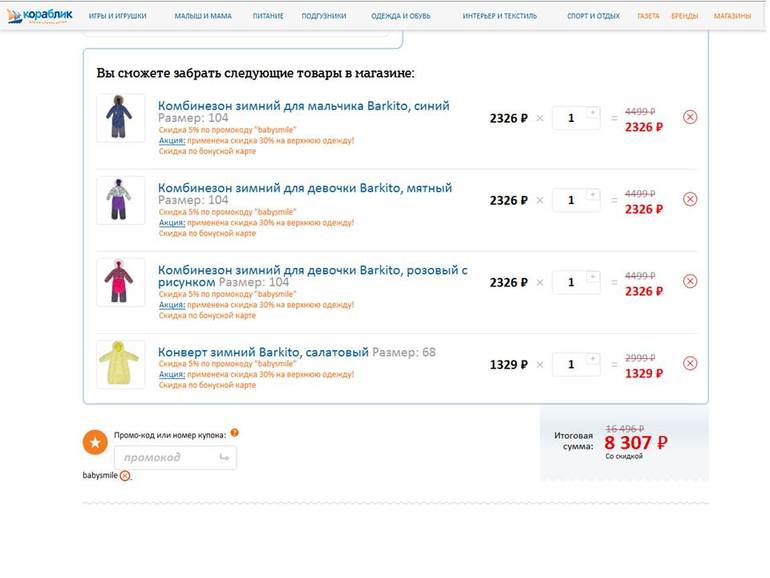Open the Магазины link
770x578 pixels.
[732, 16]
